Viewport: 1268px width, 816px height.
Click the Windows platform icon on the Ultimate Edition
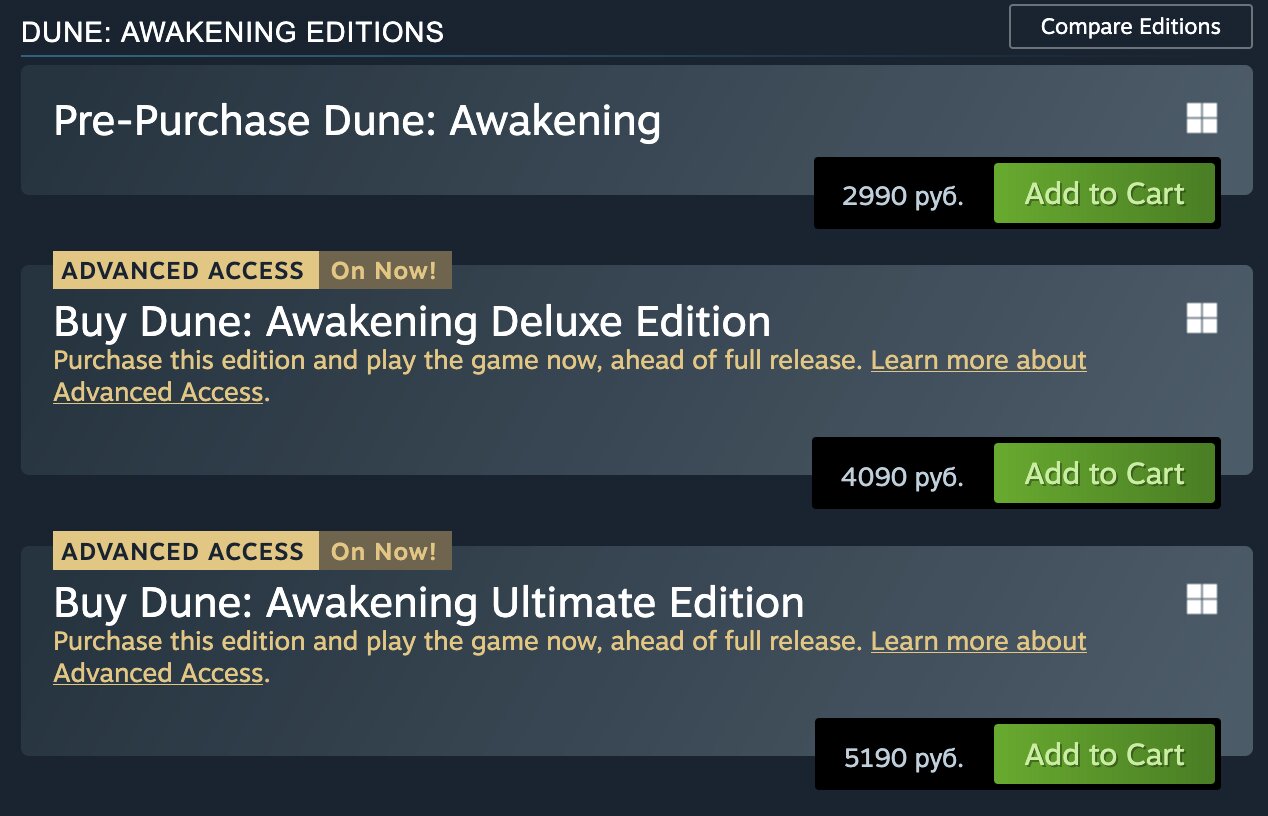(1201, 599)
